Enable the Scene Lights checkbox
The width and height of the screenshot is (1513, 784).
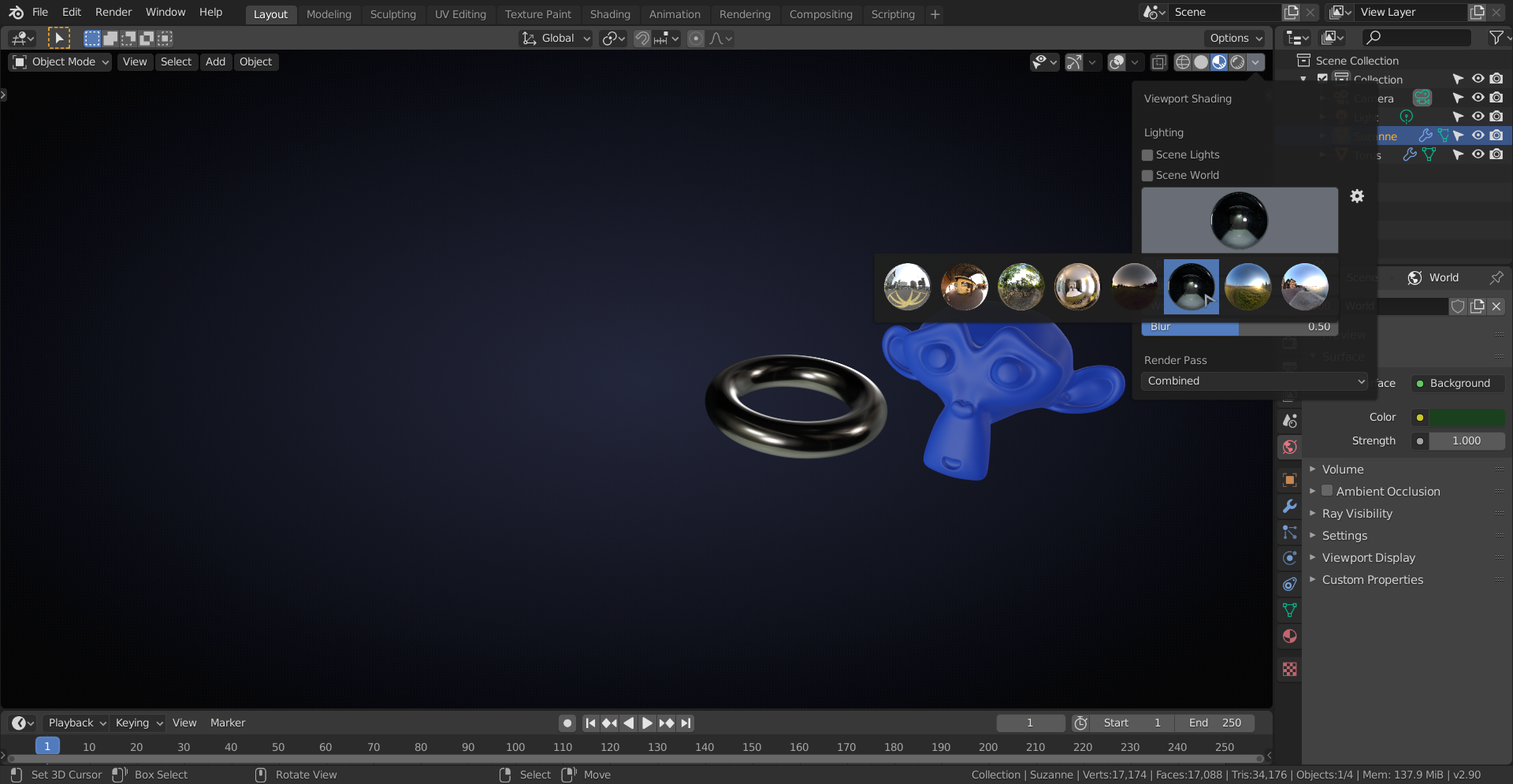1147,155
